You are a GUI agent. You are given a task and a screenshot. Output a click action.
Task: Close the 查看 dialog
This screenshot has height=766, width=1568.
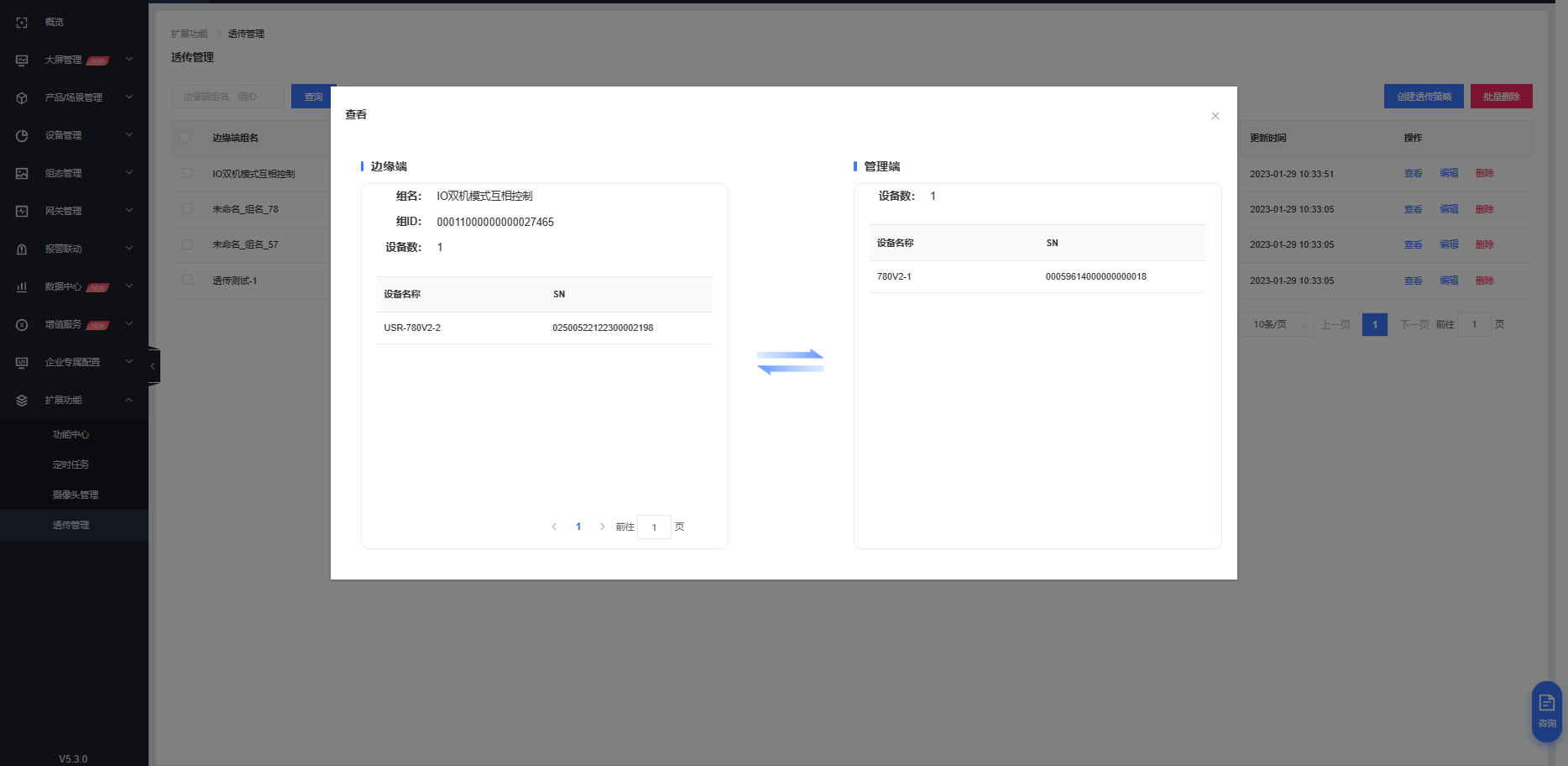pos(1215,116)
